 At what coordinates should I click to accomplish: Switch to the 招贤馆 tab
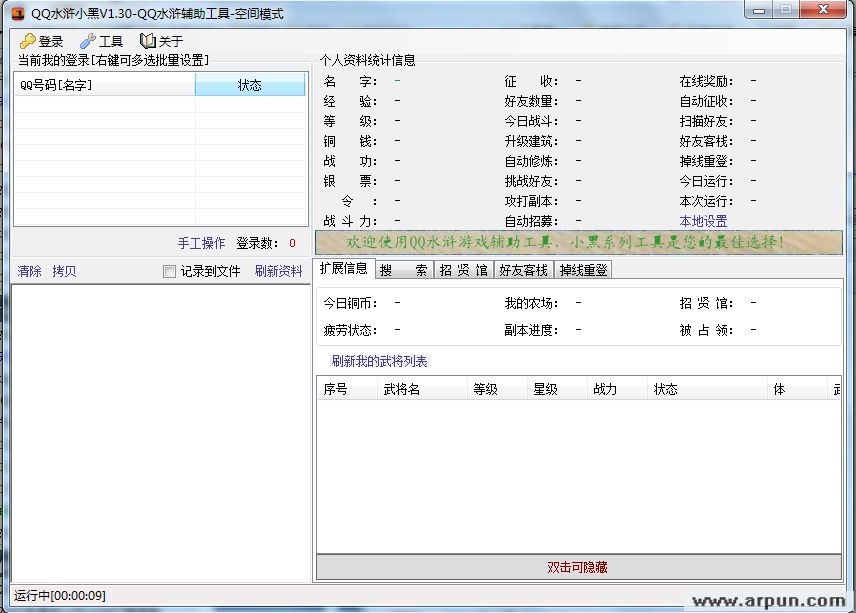(x=463, y=270)
